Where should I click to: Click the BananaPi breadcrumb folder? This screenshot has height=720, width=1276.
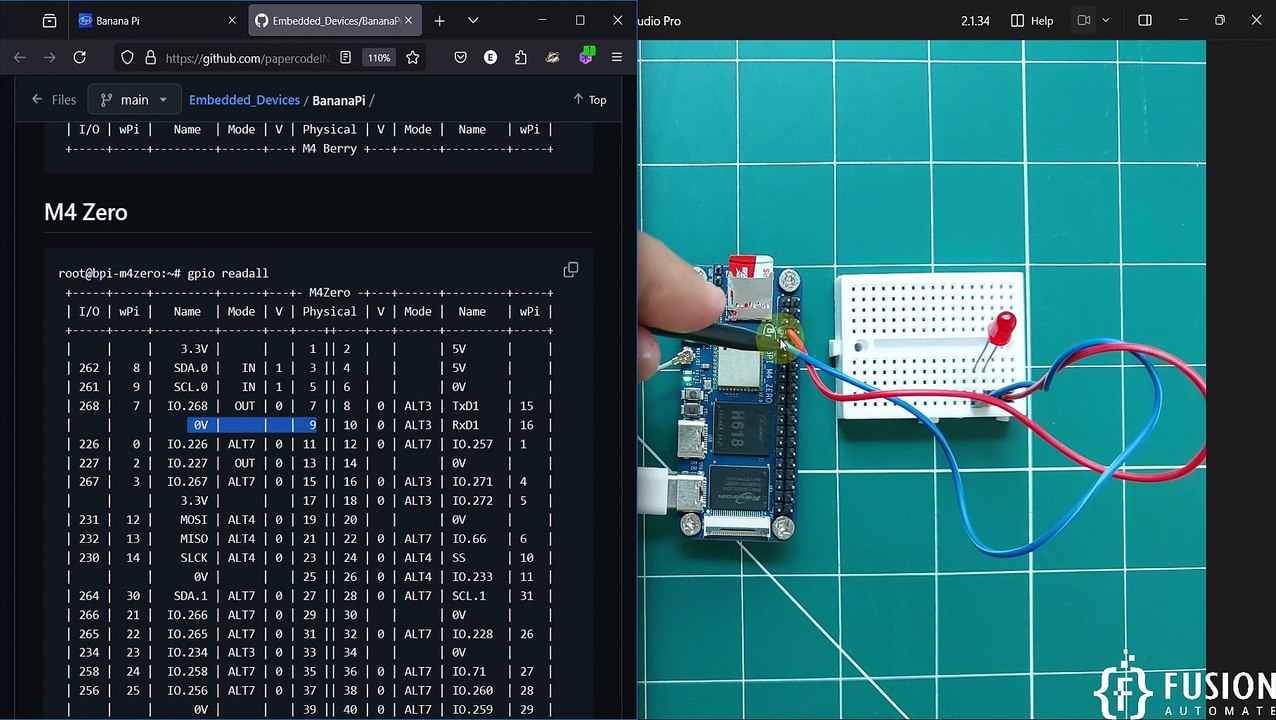tap(338, 100)
